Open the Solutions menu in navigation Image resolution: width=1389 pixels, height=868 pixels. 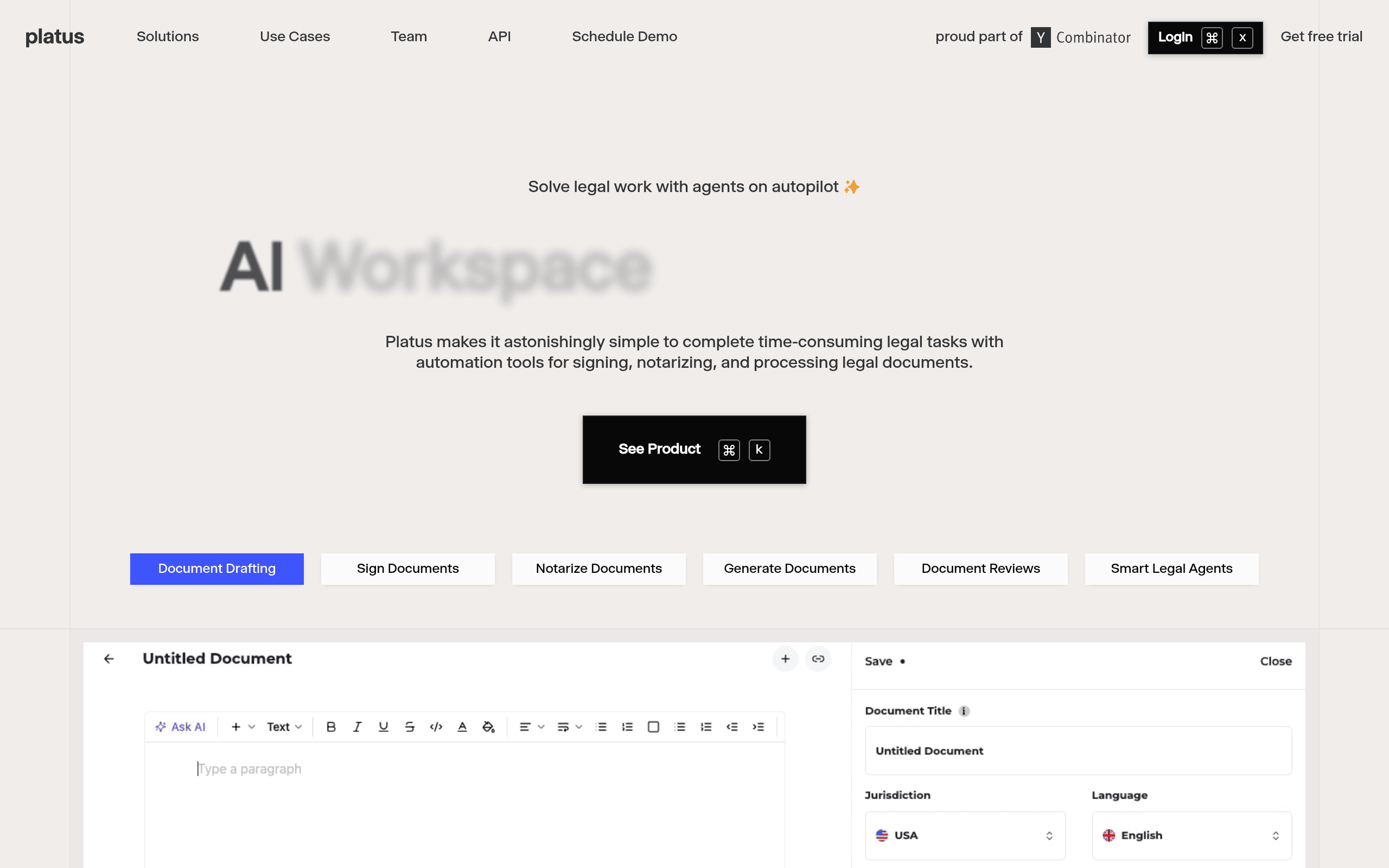[168, 37]
